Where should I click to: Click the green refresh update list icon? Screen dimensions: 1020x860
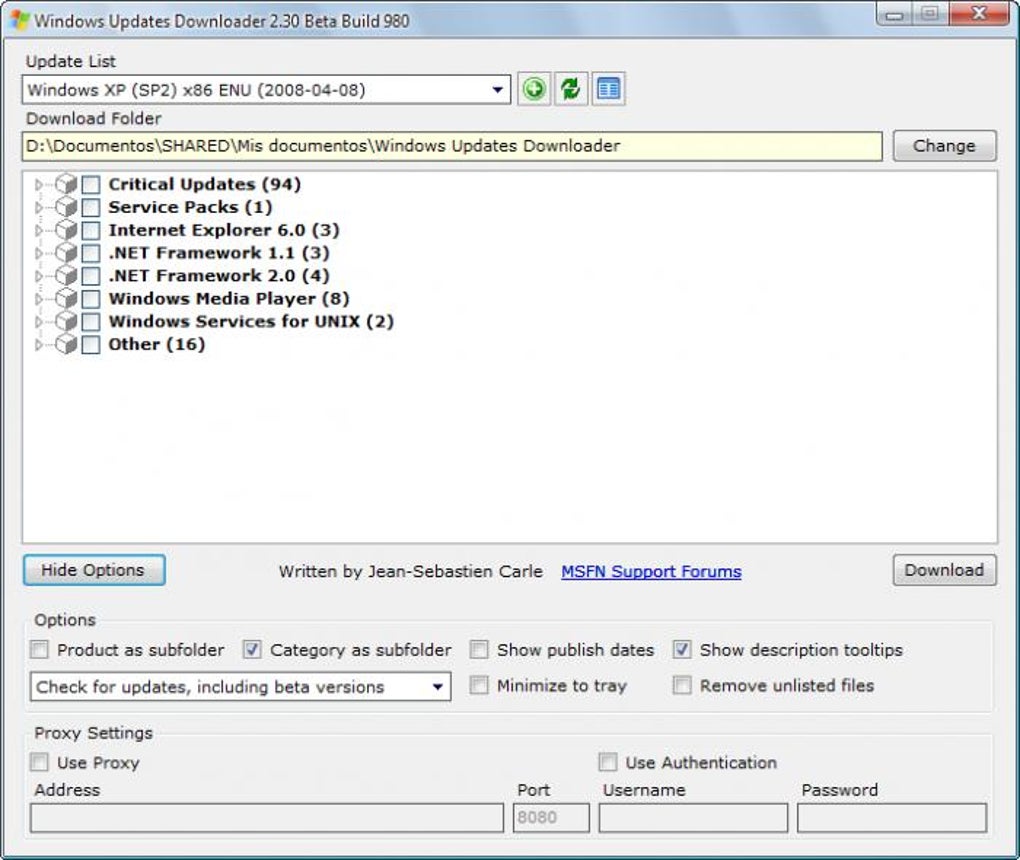571,88
